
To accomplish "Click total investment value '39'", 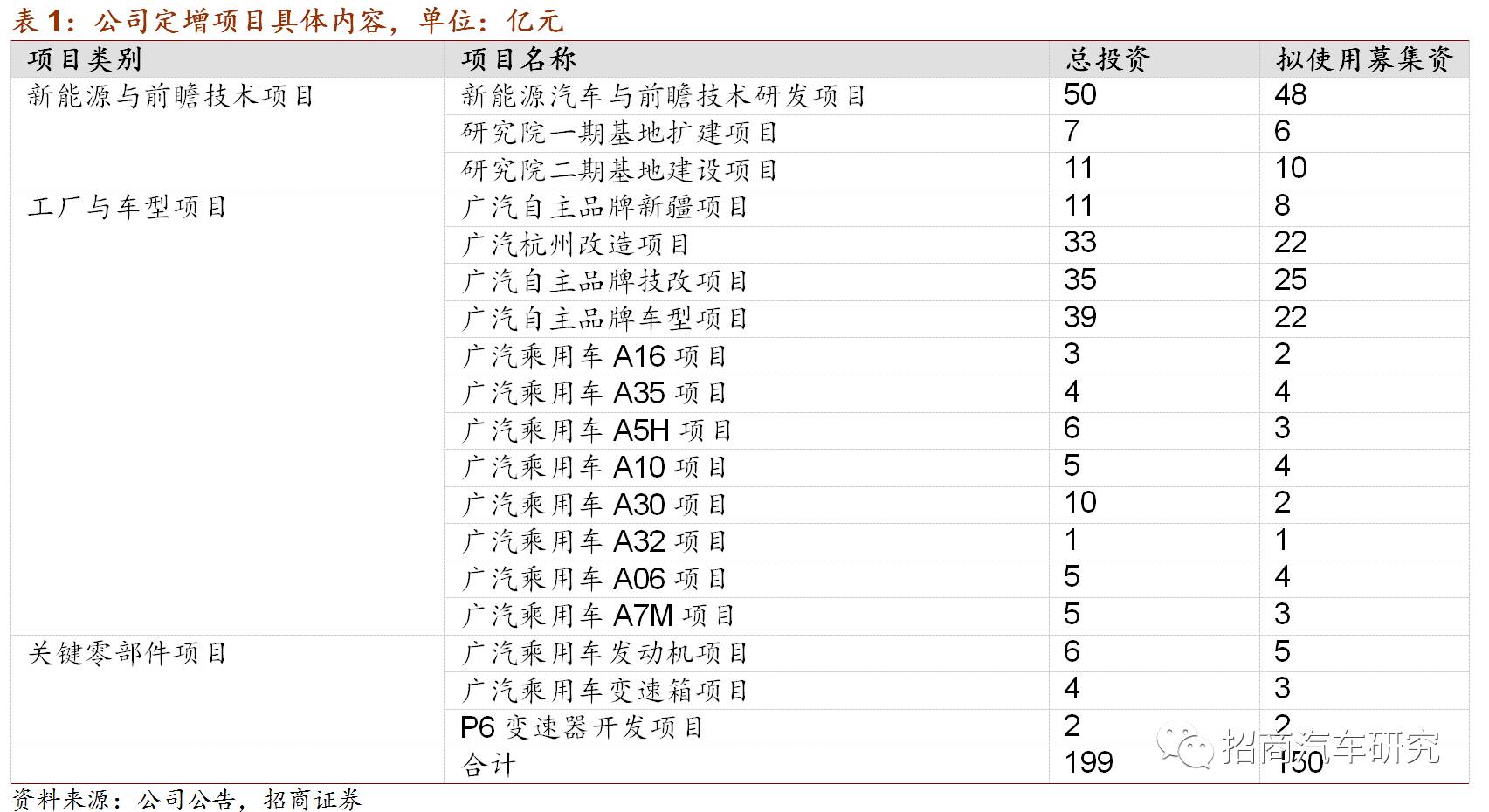I will 1080,317.
